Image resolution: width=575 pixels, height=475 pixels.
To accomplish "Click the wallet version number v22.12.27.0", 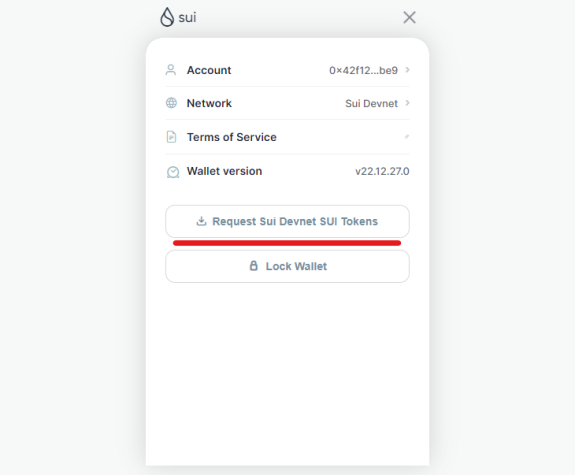I will tap(382, 171).
